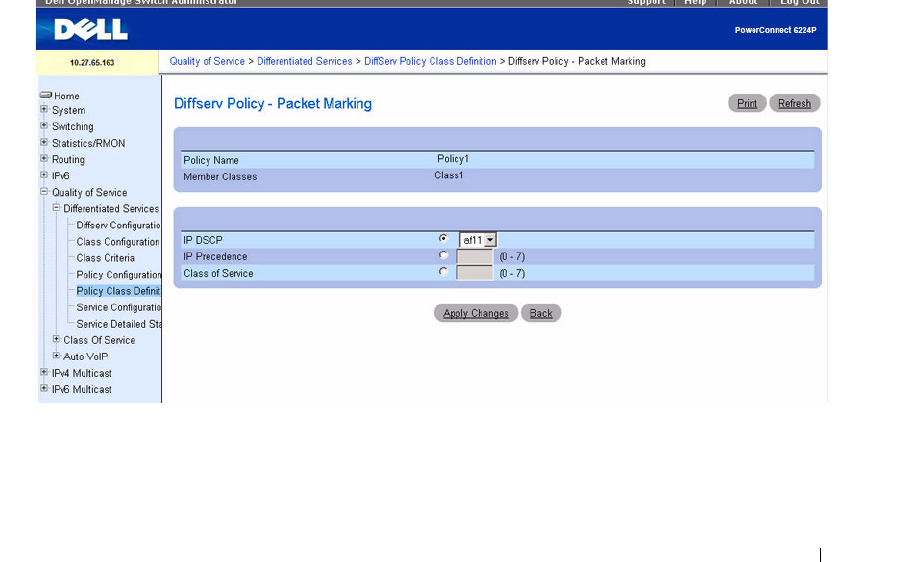Open Auto VoIP tree label
The image size is (900, 562).
[86, 356]
